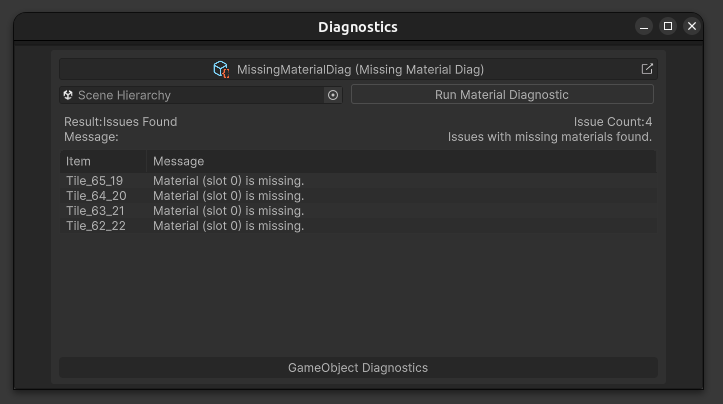Click missing material message for Tile_65_19
The height and width of the screenshot is (404, 723).
(228, 181)
